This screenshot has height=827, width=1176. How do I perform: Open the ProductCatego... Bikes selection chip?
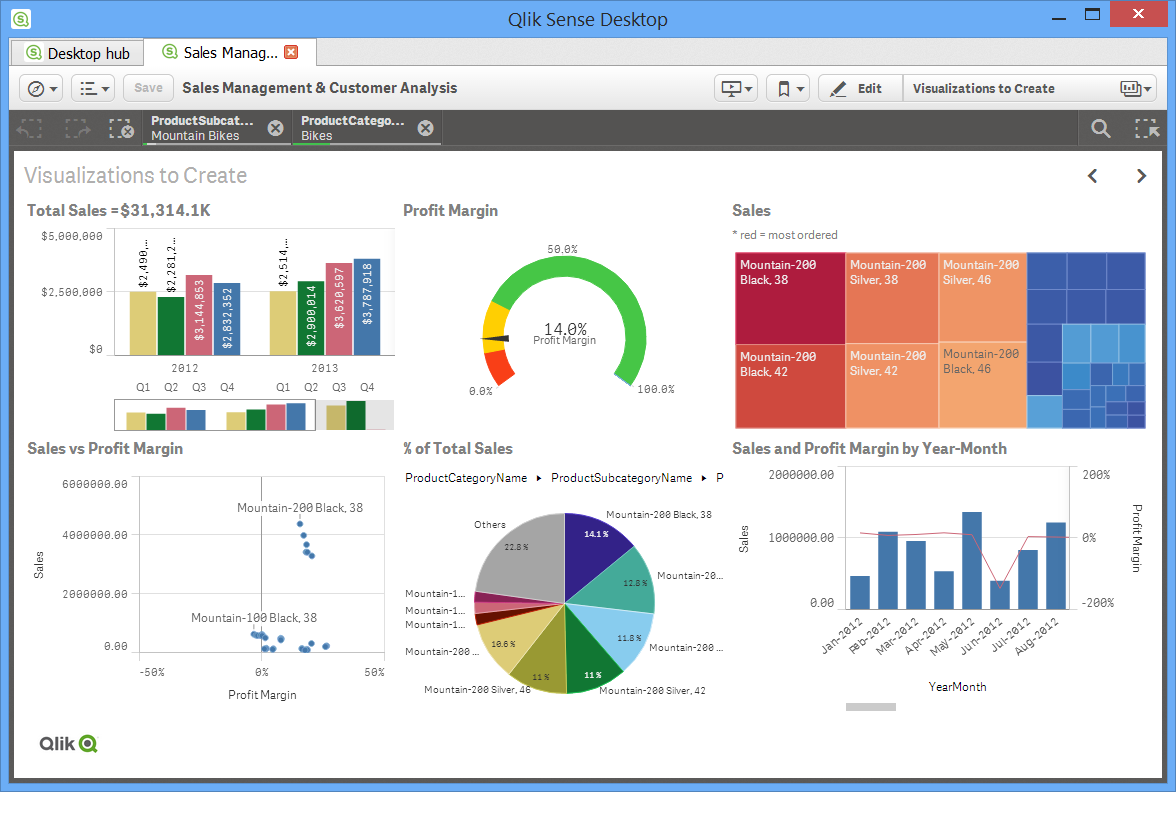click(x=352, y=128)
